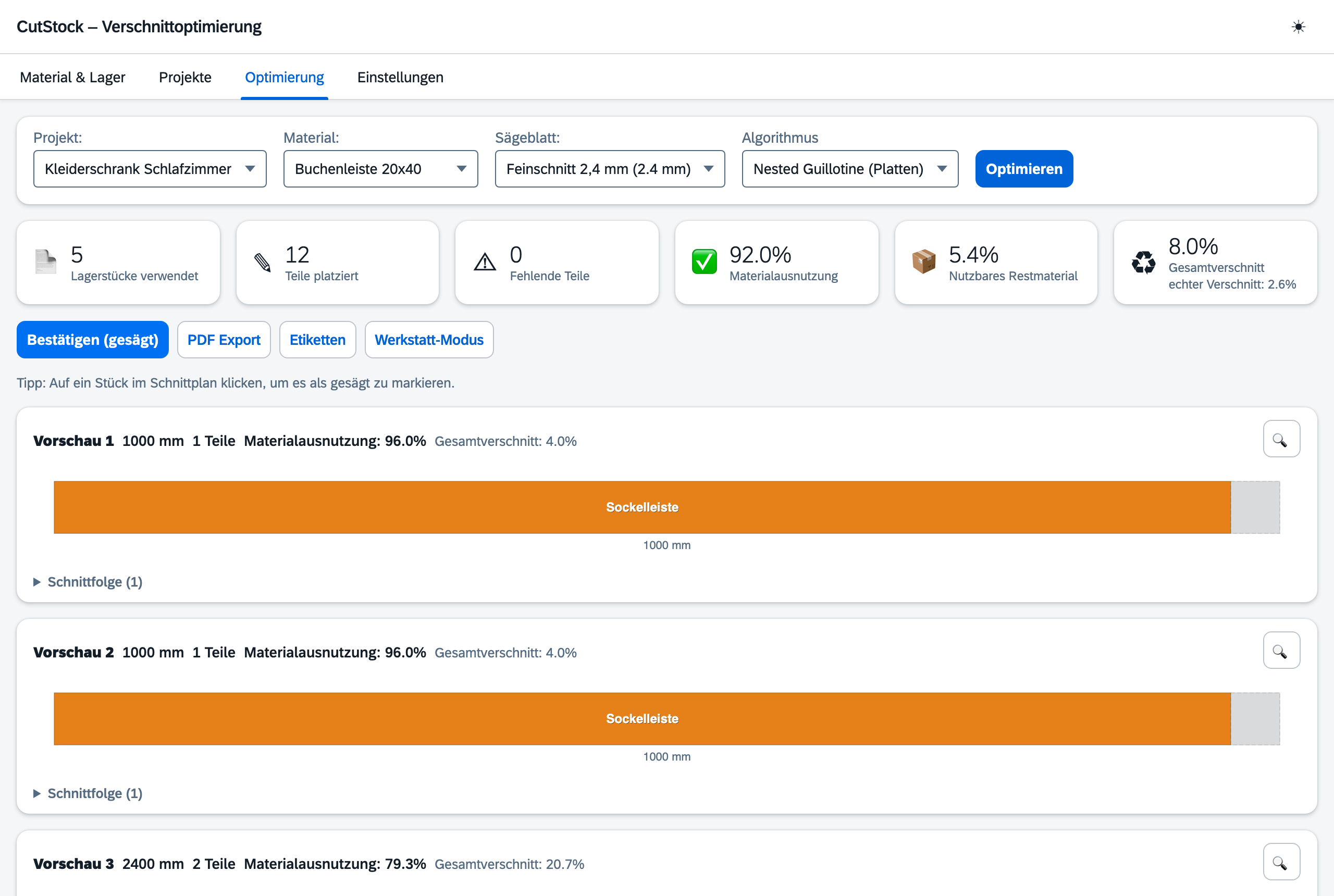The height and width of the screenshot is (896, 1334).
Task: Toggle the light/dark theme sun icon
Action: click(1298, 27)
